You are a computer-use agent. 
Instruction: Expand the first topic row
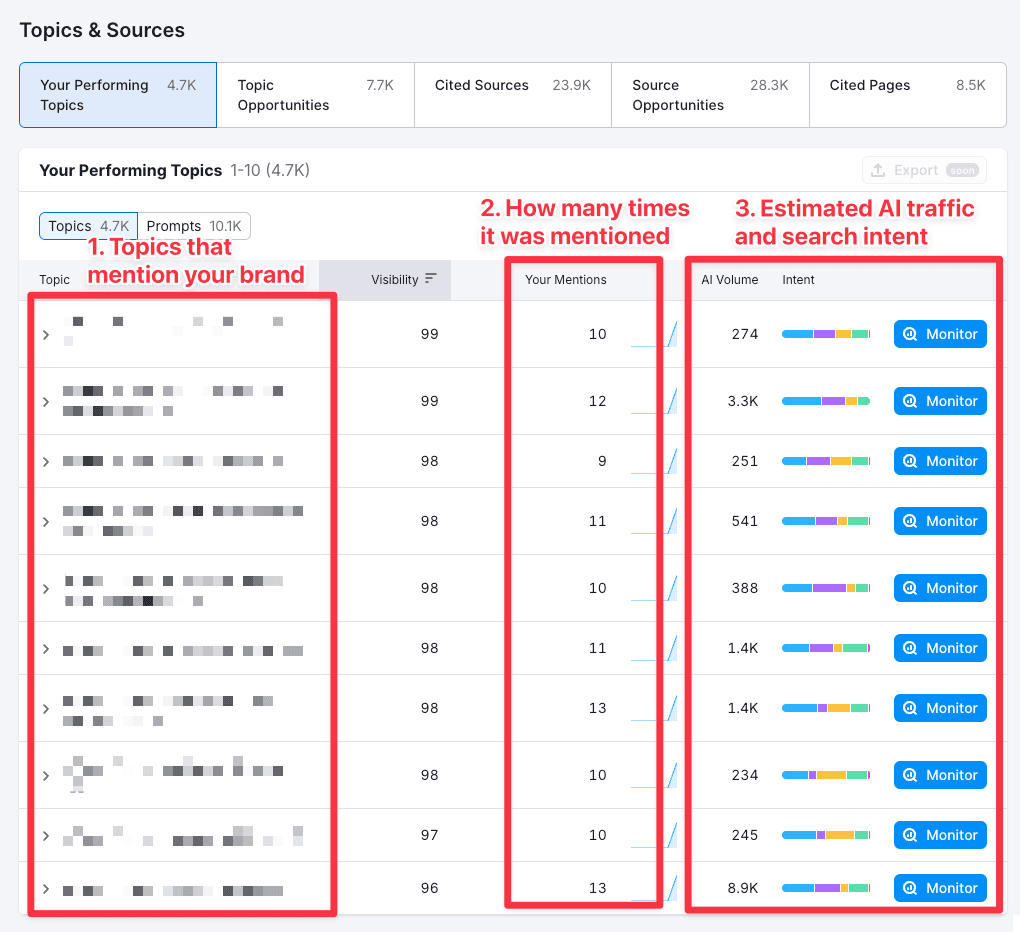click(45, 334)
